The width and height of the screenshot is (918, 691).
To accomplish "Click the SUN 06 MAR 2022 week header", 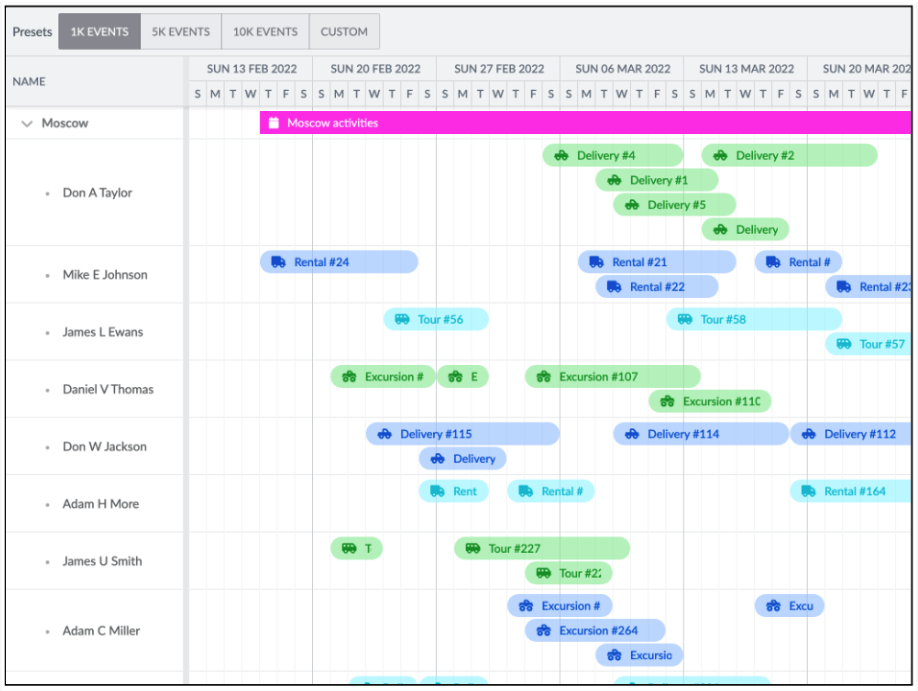I will pos(622,69).
